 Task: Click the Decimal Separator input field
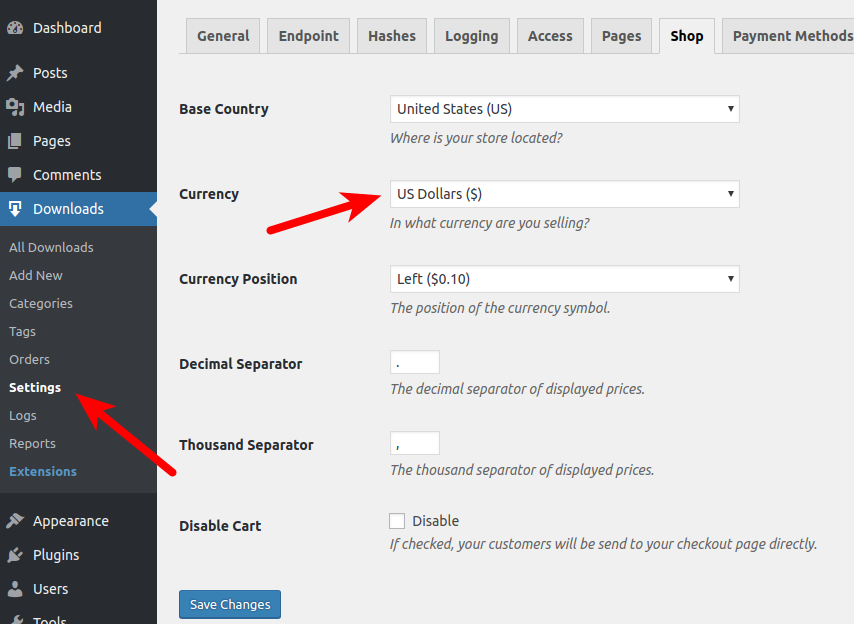415,363
